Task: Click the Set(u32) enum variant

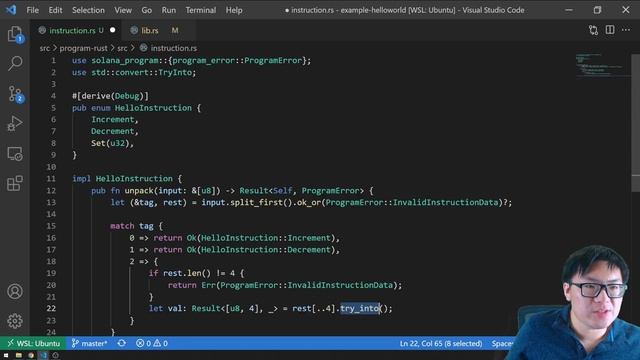Action: click(110, 143)
